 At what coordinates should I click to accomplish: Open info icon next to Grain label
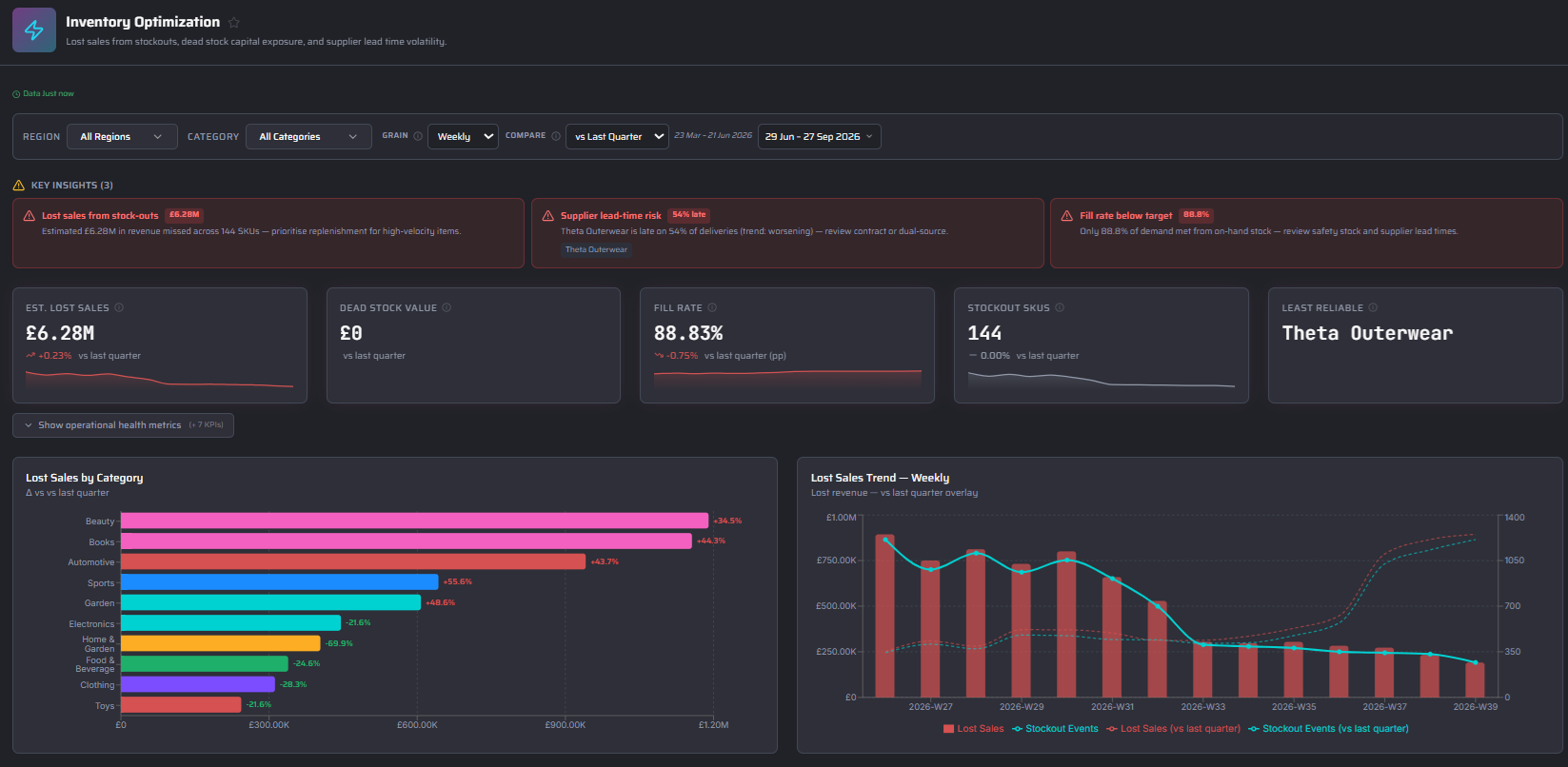pos(418,136)
